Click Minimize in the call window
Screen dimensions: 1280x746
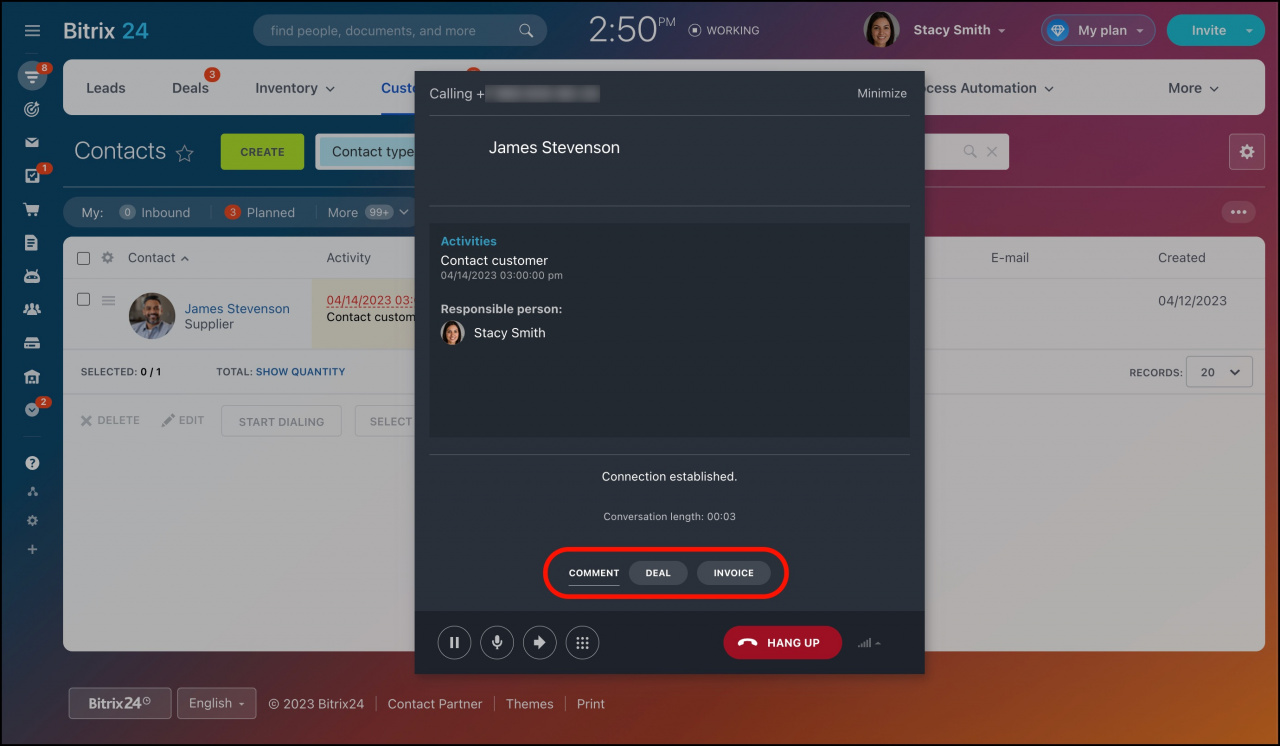[x=882, y=93]
